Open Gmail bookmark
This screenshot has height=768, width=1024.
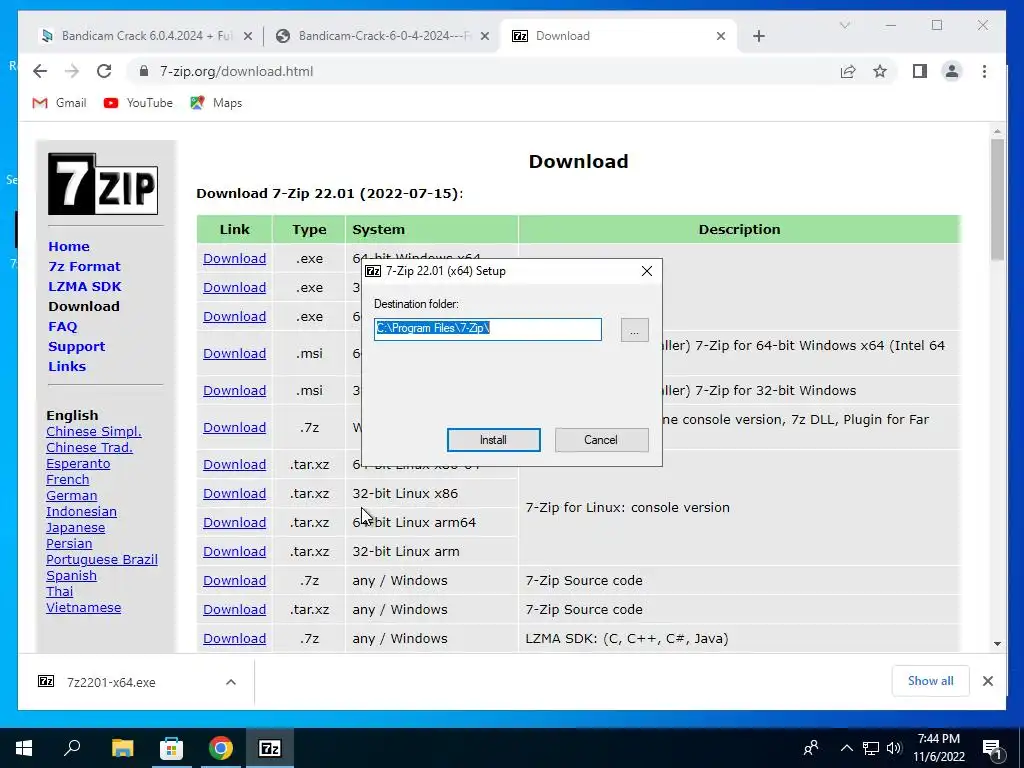59,103
